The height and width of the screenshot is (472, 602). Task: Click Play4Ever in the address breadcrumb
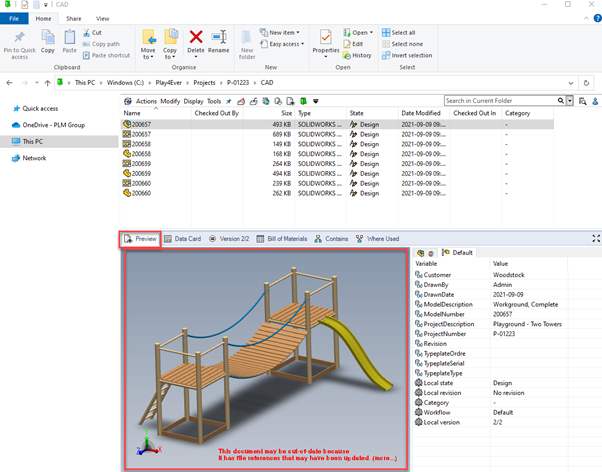[169, 83]
